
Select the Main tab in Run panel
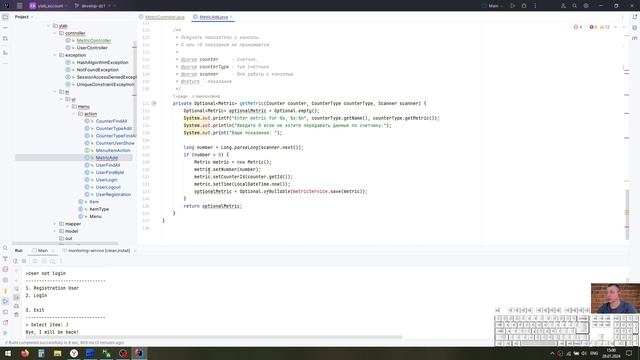click(x=43, y=251)
